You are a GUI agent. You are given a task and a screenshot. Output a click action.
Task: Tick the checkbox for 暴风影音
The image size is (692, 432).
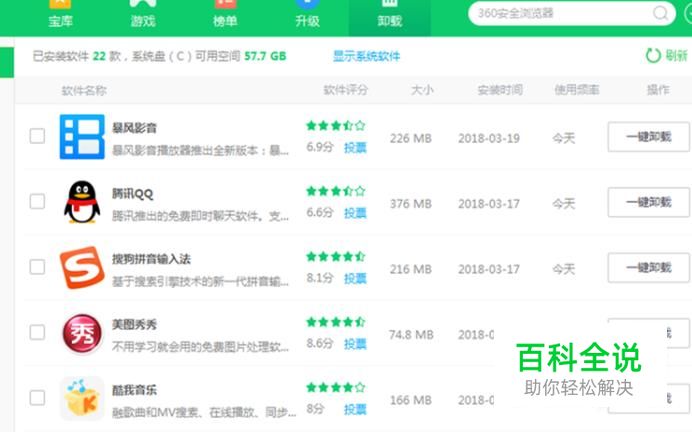click(37, 136)
